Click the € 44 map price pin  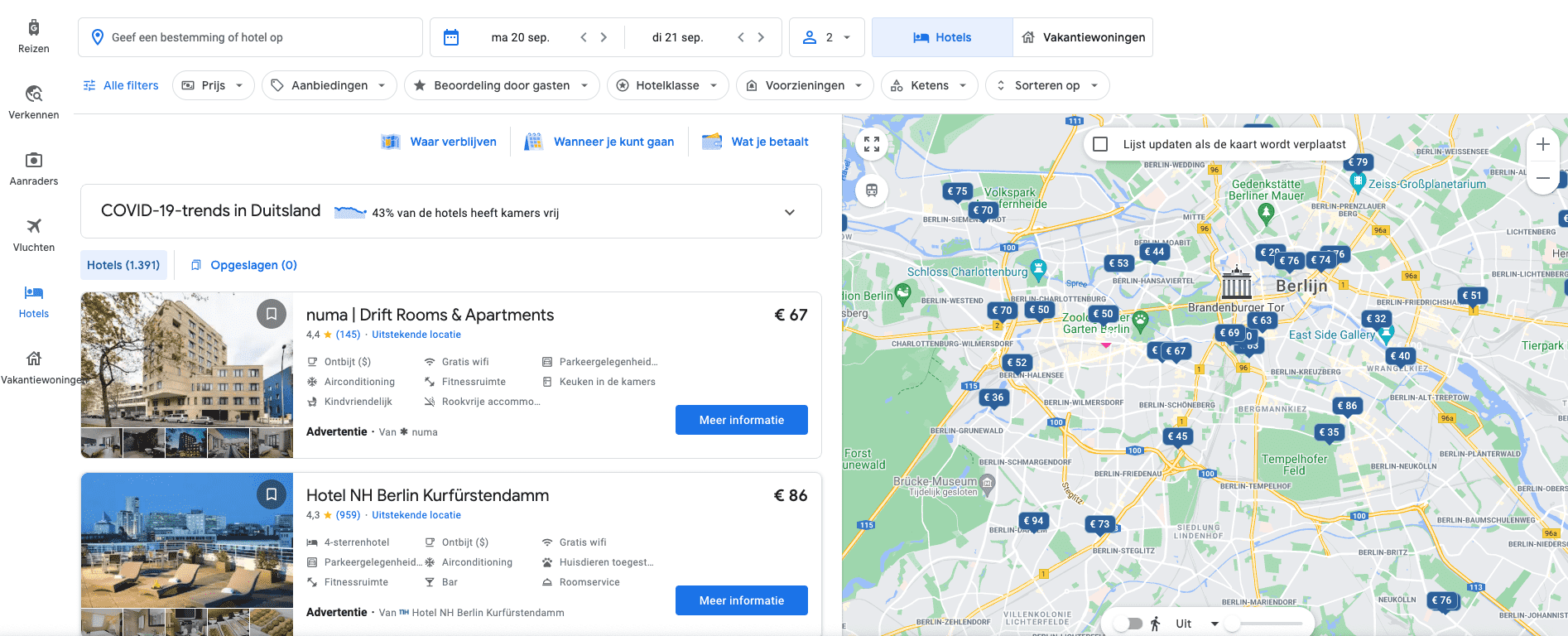coord(1154,252)
